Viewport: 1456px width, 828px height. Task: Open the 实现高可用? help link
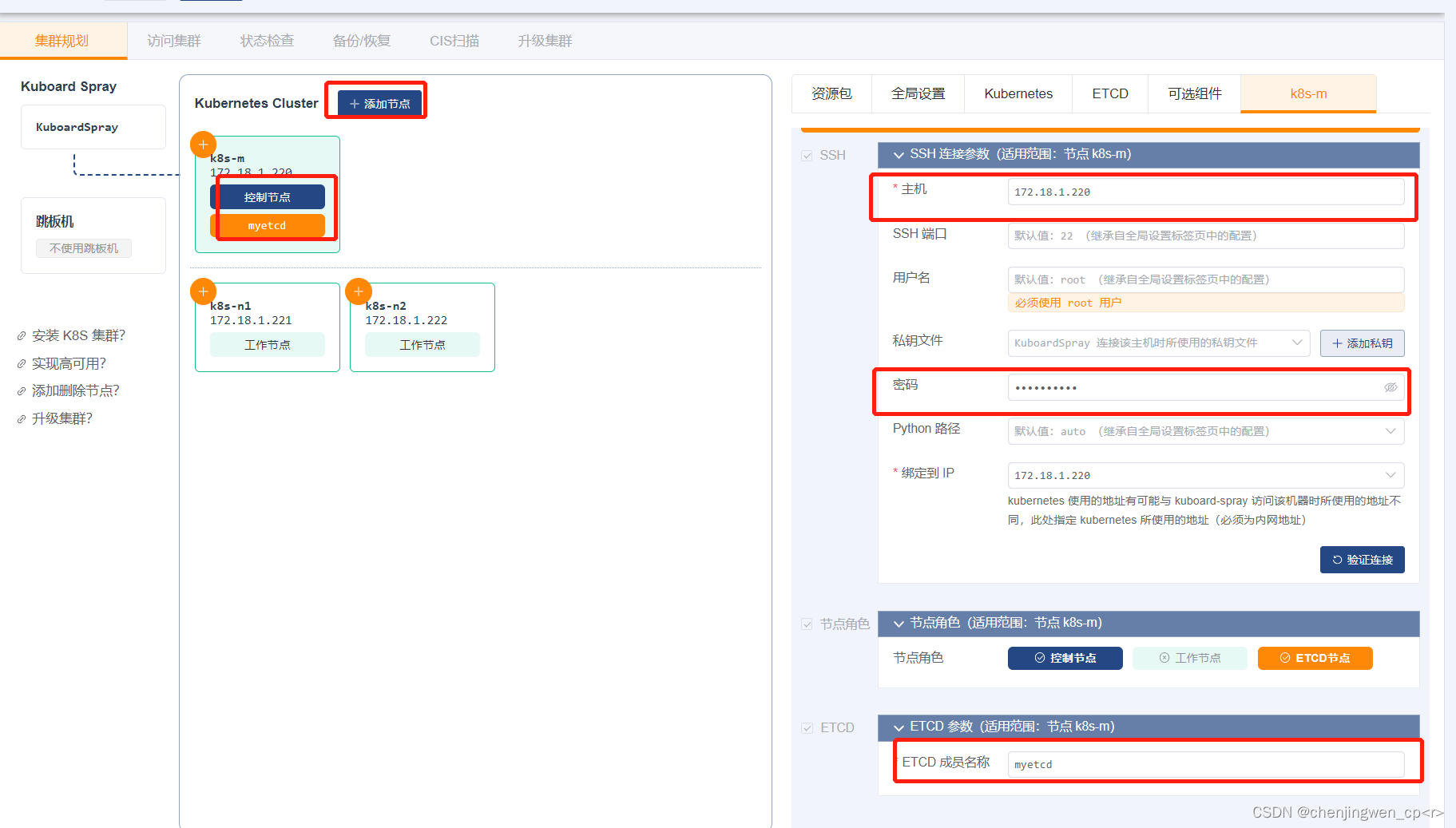69,364
